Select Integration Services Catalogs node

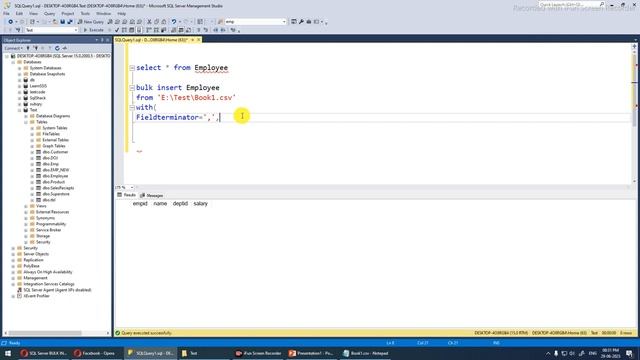(49, 284)
